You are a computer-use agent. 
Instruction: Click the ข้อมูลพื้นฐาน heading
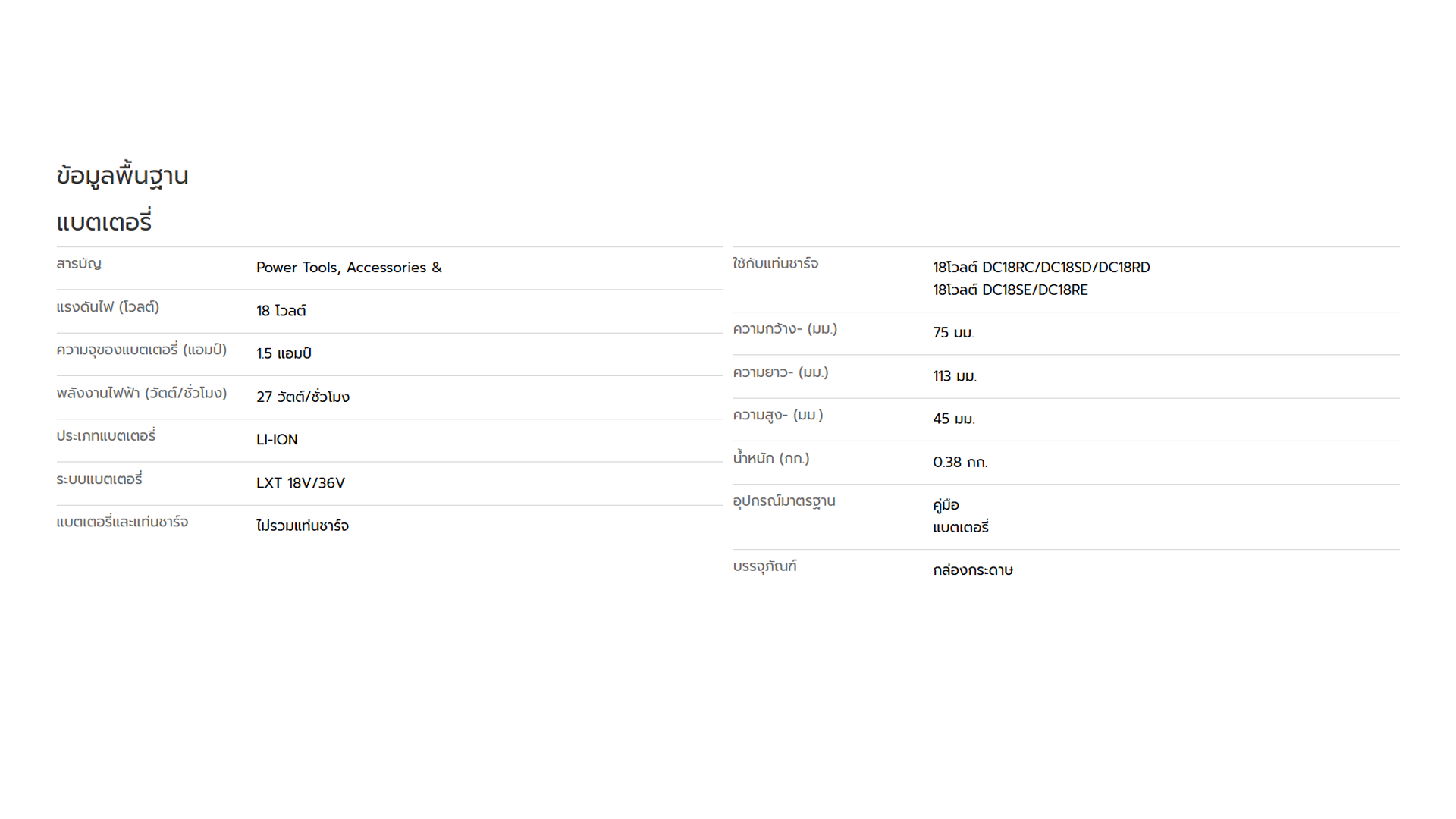[x=122, y=176]
